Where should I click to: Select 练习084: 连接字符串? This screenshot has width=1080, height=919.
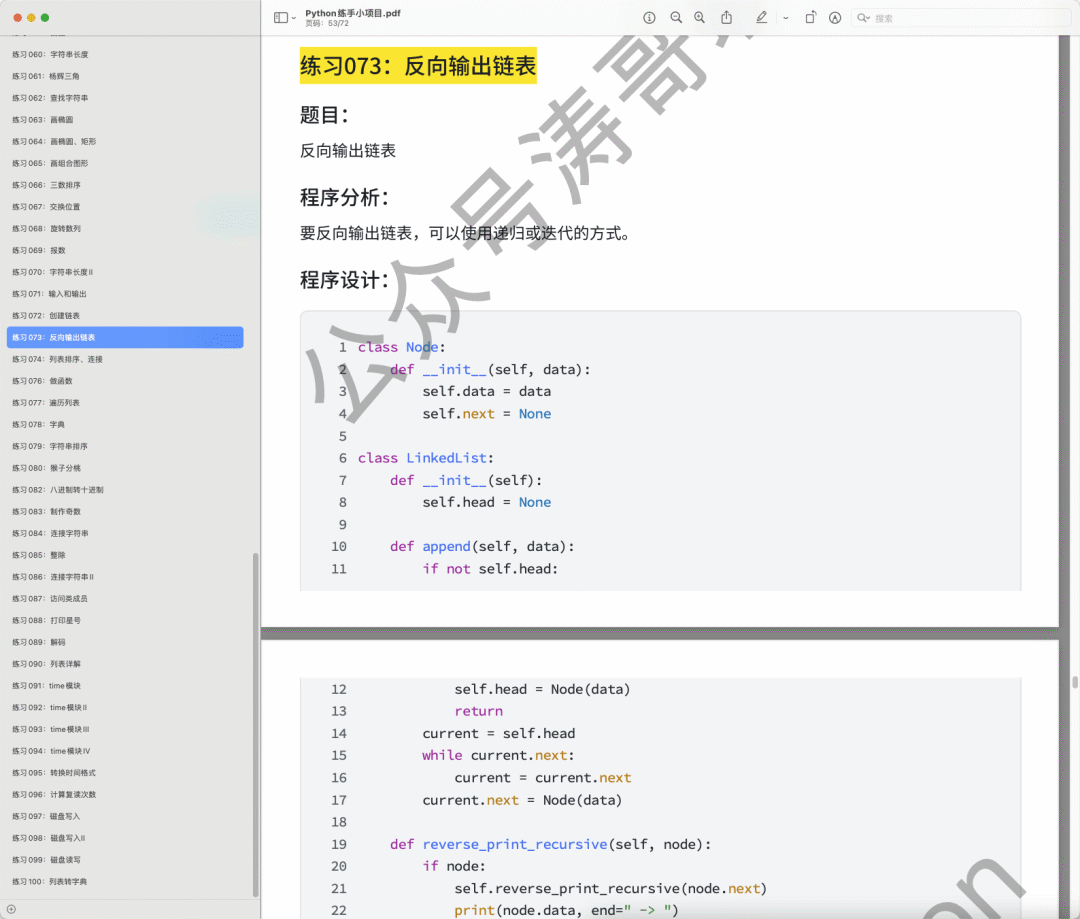[x=50, y=534]
